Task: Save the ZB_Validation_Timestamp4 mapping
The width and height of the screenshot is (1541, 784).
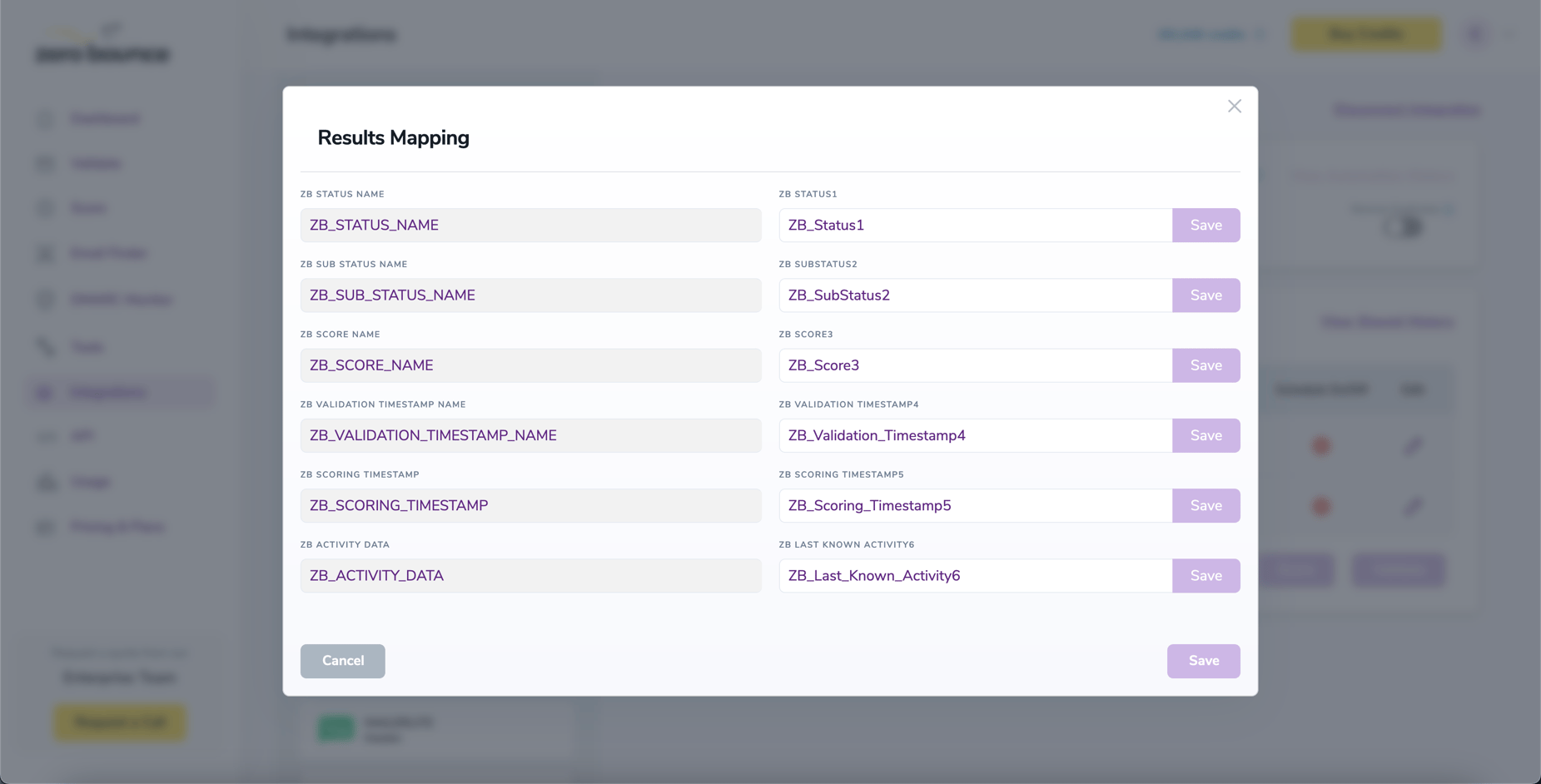Action: tap(1205, 435)
